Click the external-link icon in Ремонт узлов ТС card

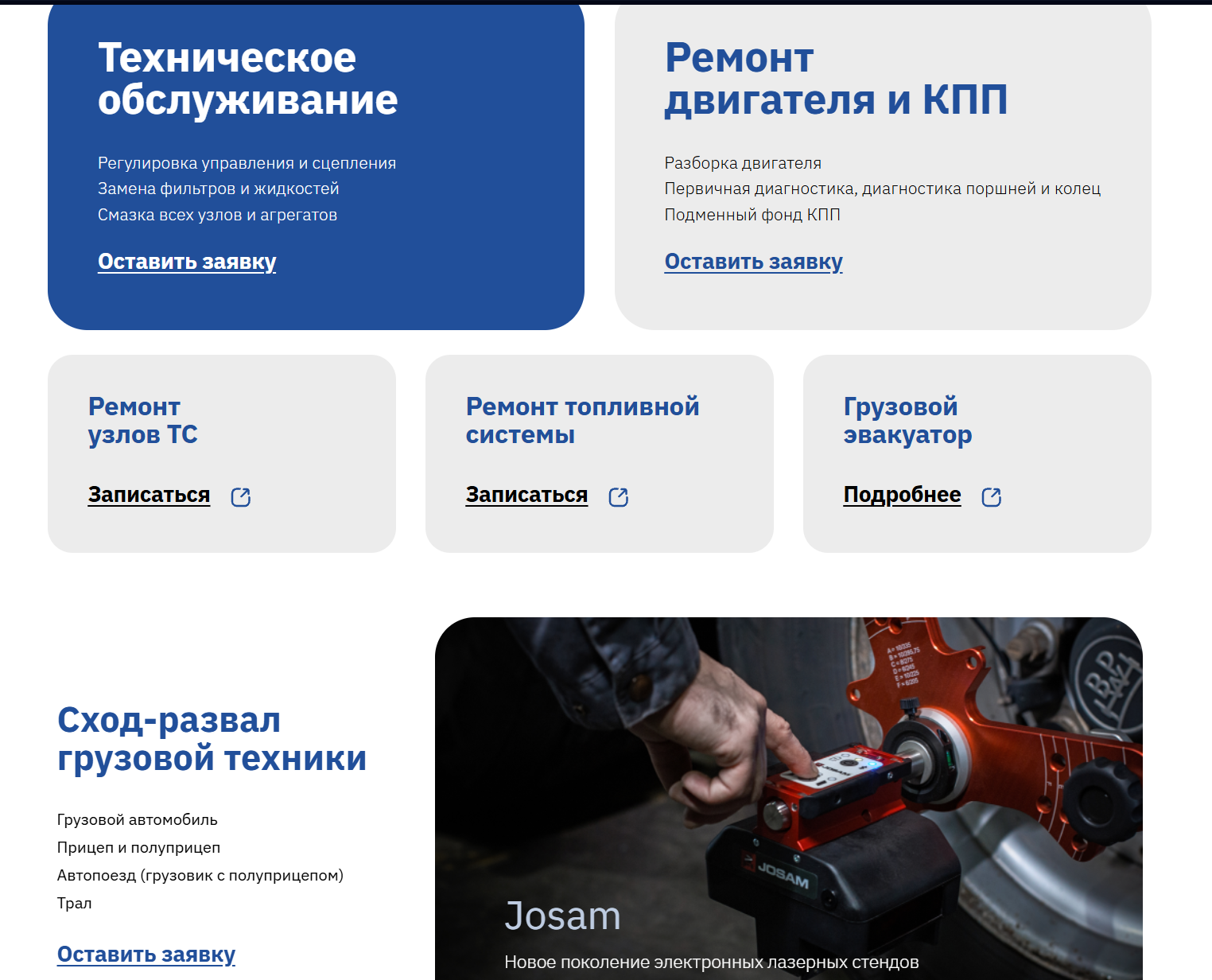point(240,497)
